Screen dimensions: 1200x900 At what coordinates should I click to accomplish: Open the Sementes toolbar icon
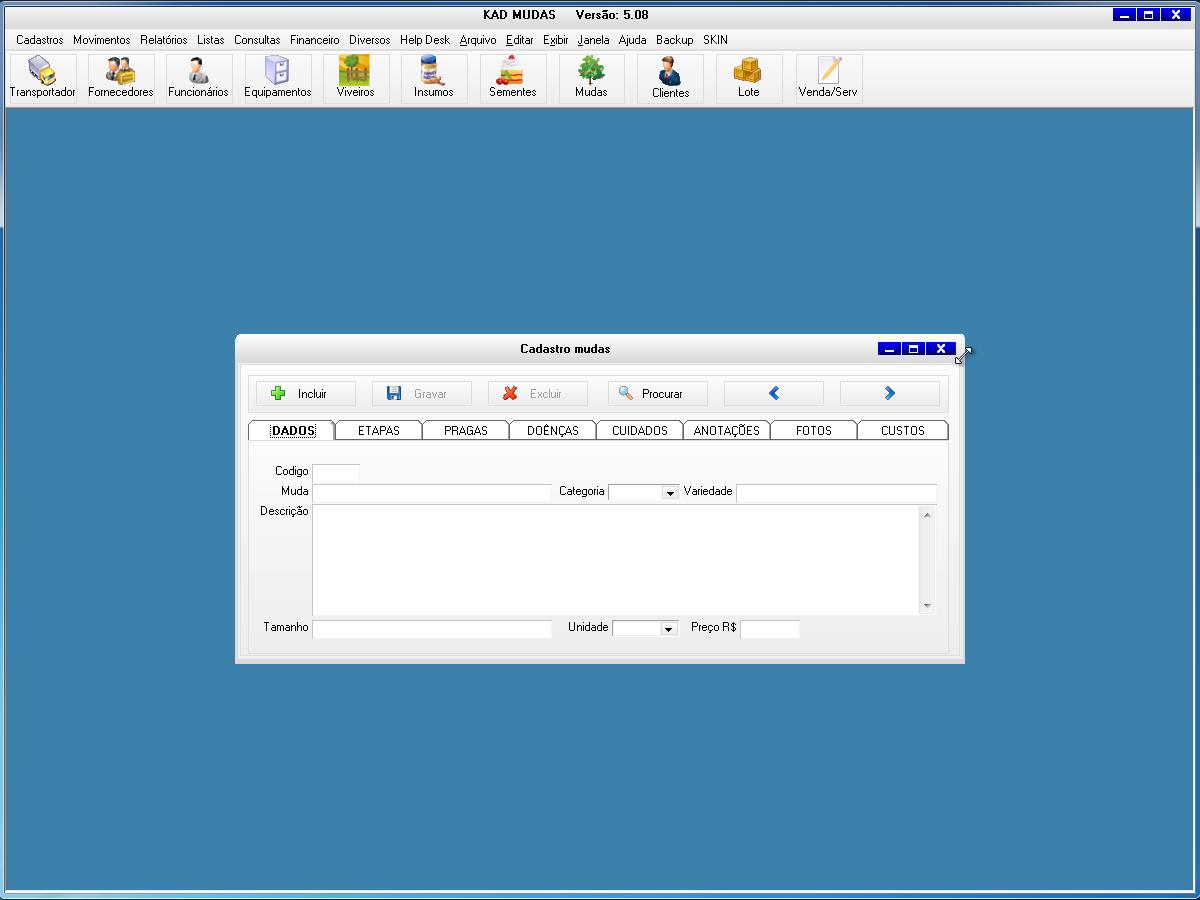point(513,78)
